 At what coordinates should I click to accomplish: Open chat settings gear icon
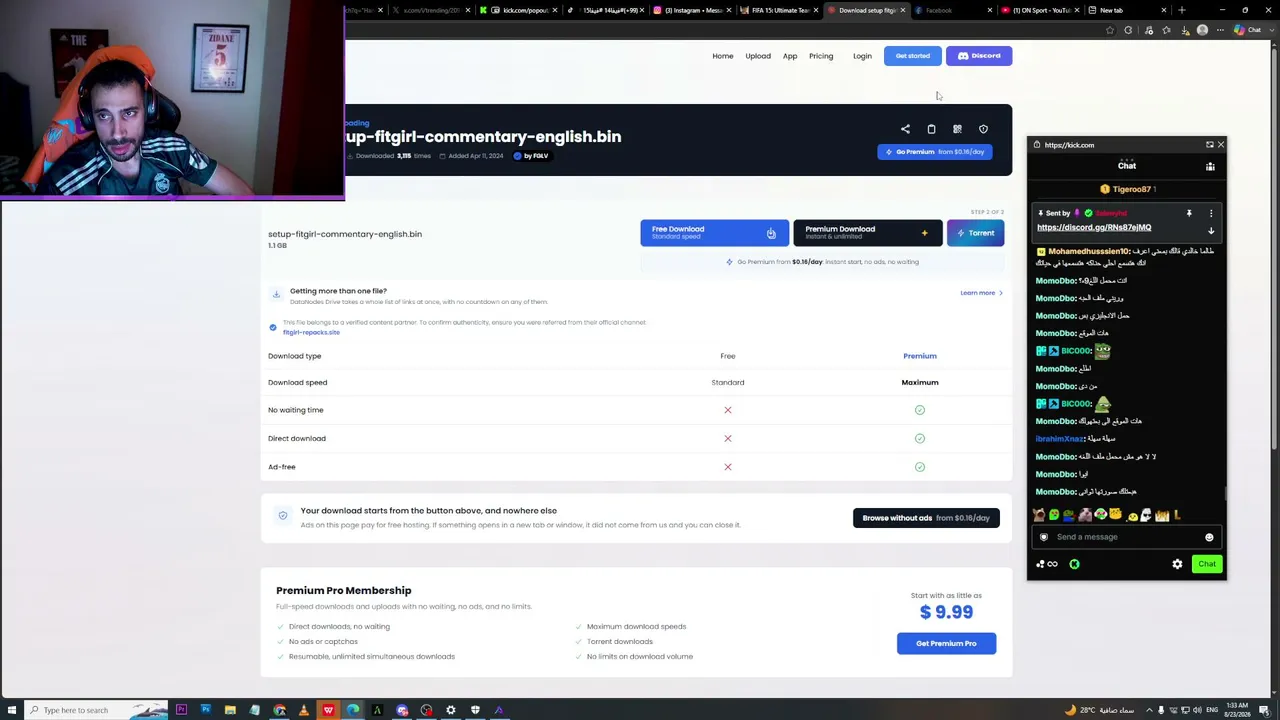(x=1177, y=564)
